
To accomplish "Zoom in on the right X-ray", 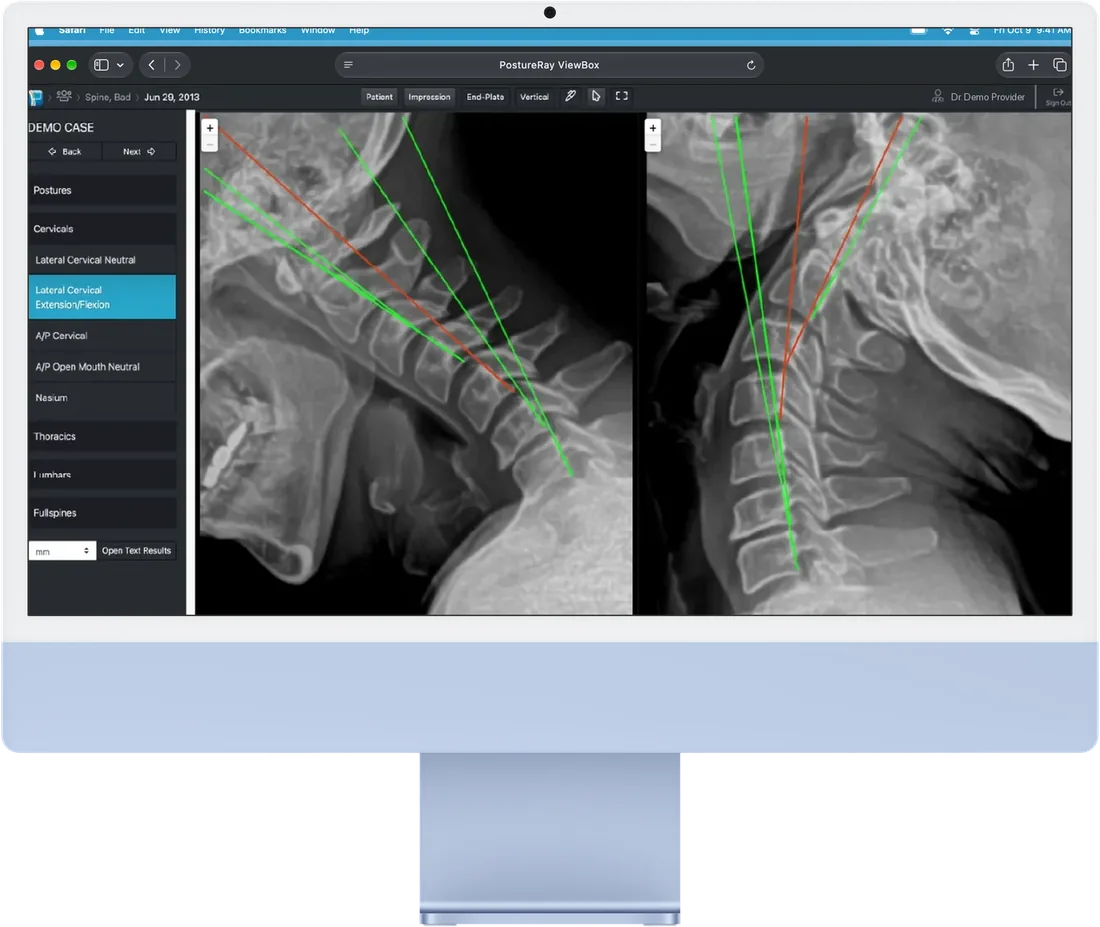I will [x=652, y=128].
